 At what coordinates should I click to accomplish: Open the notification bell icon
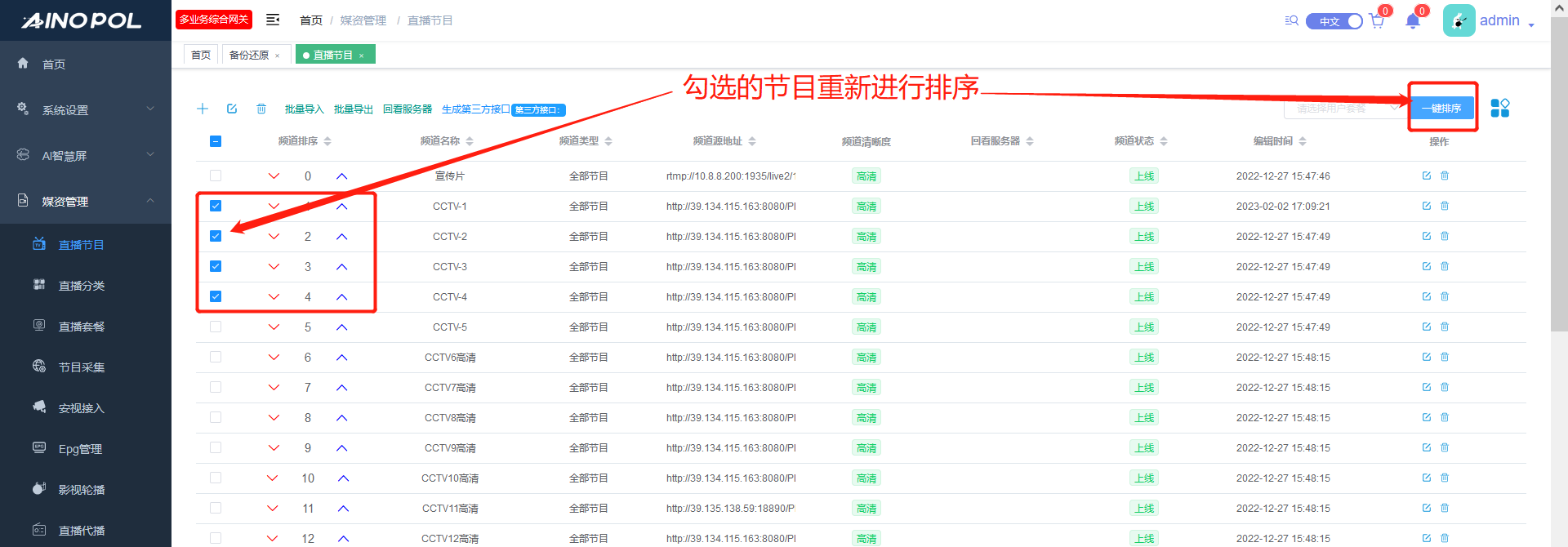(1413, 21)
